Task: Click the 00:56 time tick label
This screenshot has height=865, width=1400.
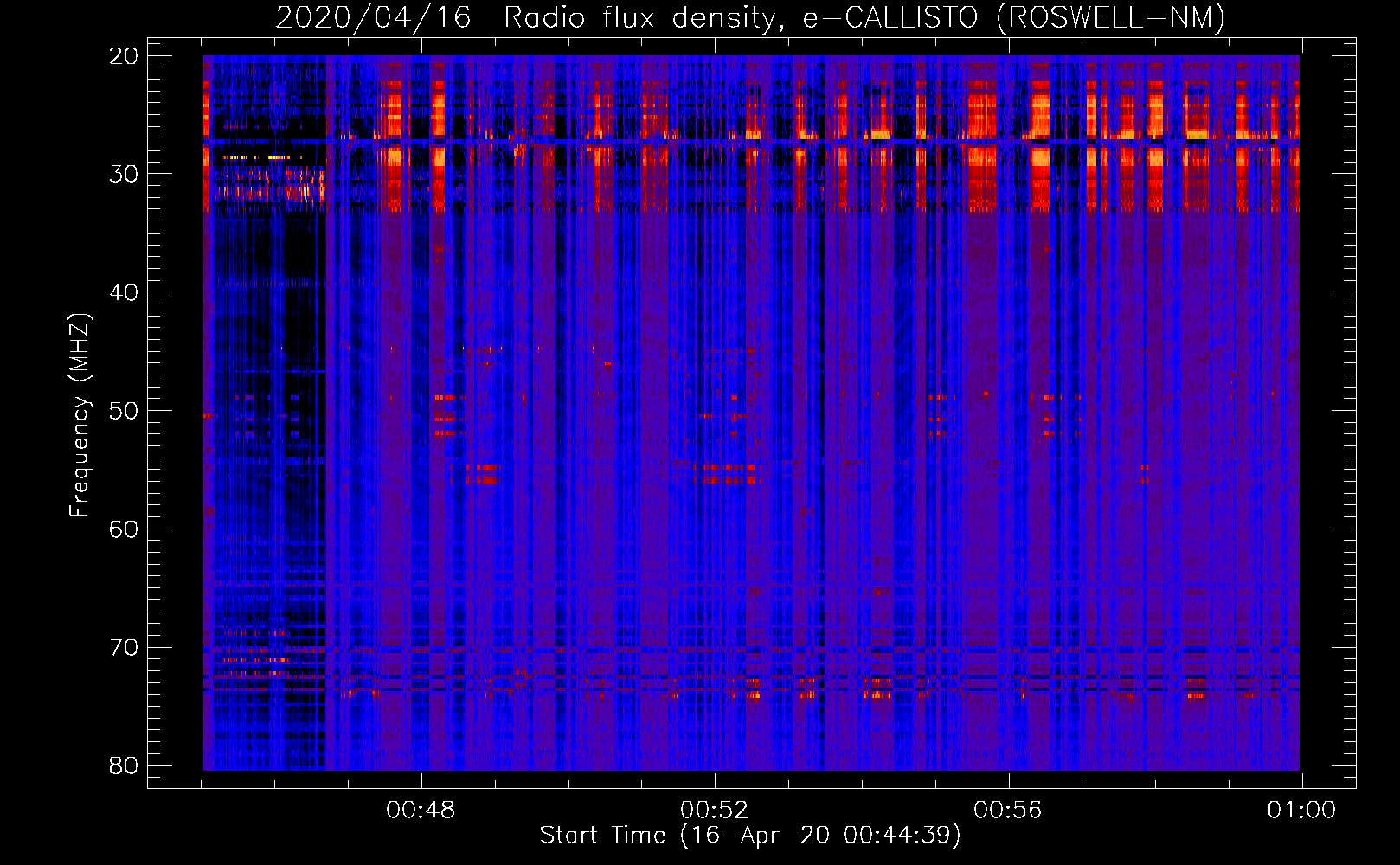Action: pyautogui.click(x=1007, y=811)
